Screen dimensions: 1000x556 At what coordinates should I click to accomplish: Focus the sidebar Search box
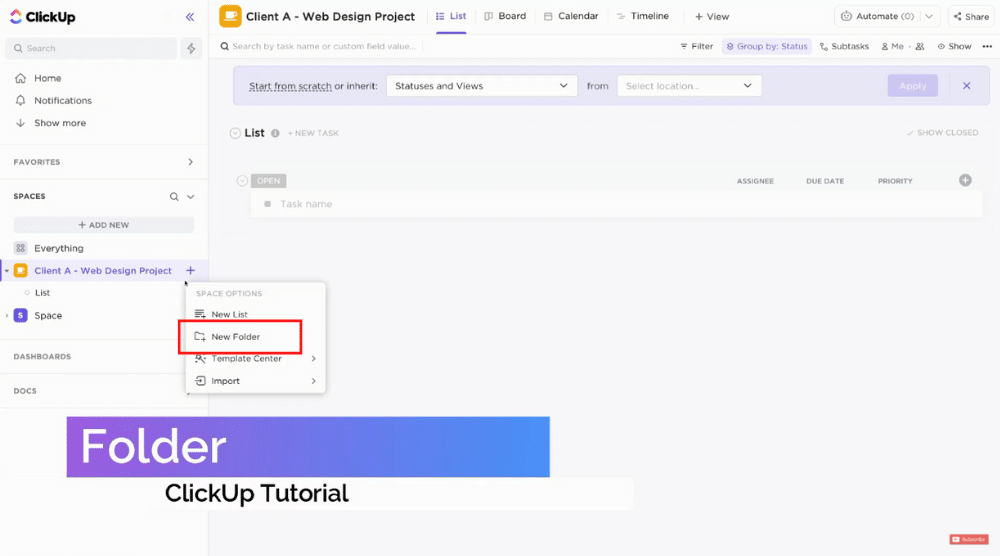91,48
